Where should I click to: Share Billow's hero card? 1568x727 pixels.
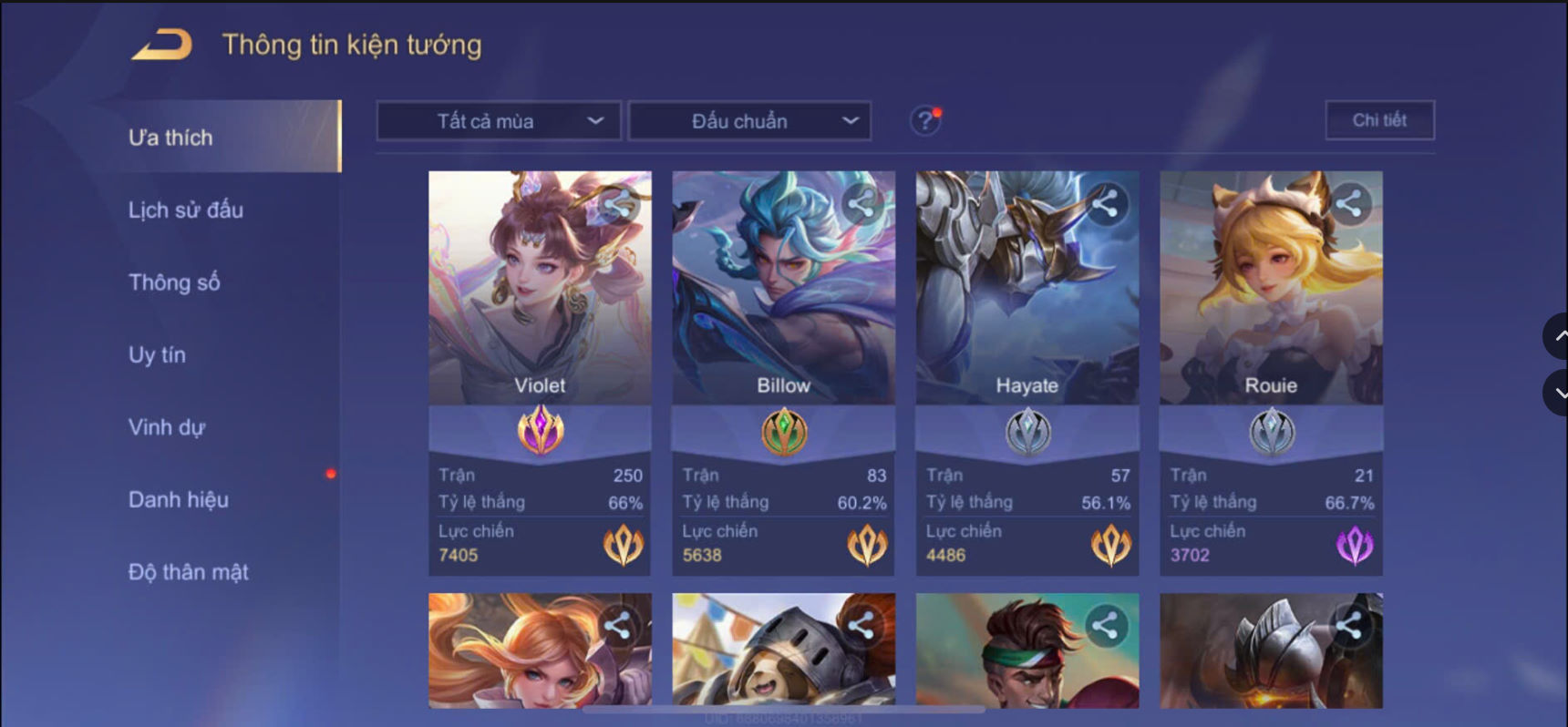[x=861, y=204]
